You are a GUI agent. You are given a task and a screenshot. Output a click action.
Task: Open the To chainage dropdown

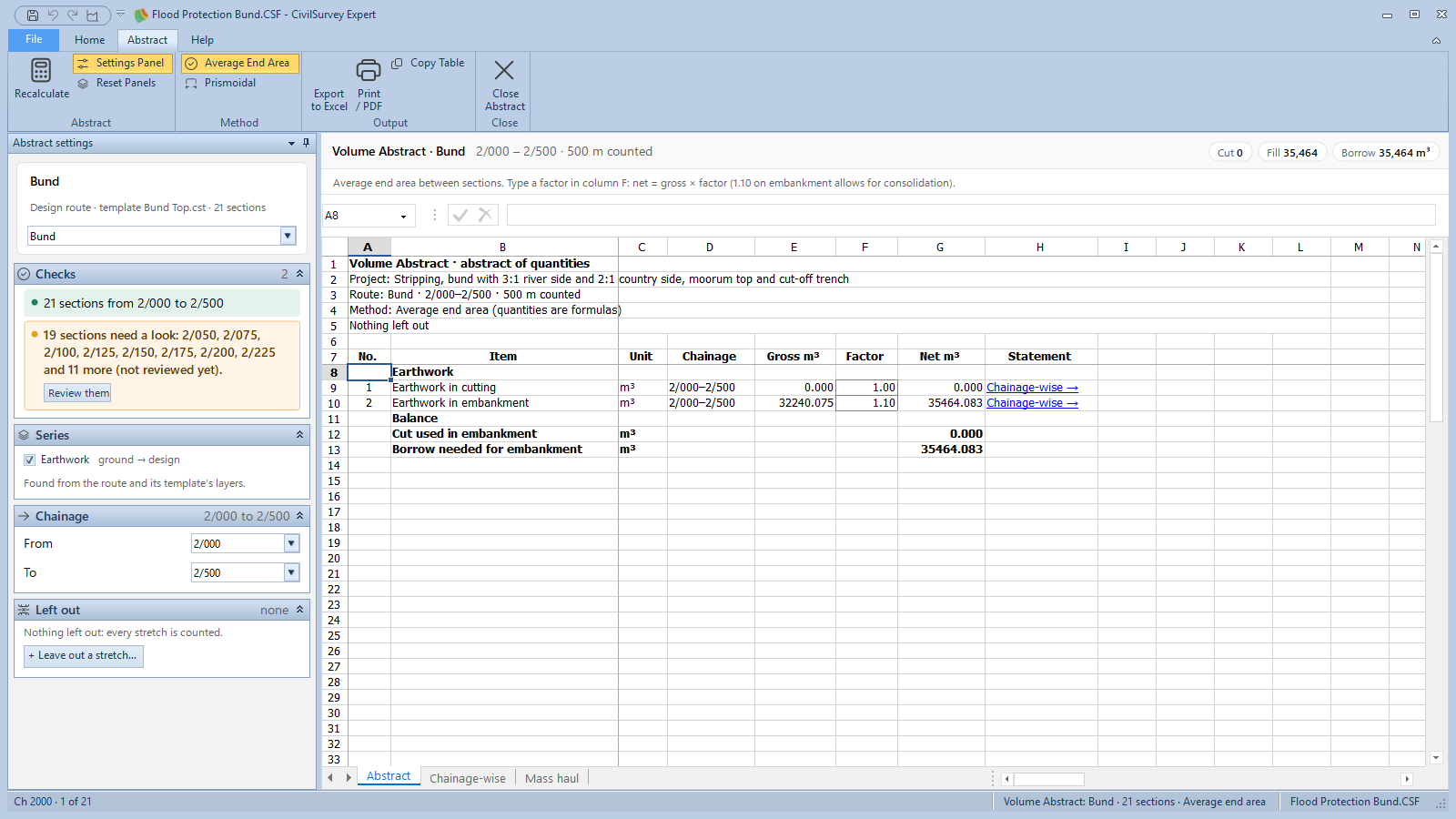click(x=291, y=572)
